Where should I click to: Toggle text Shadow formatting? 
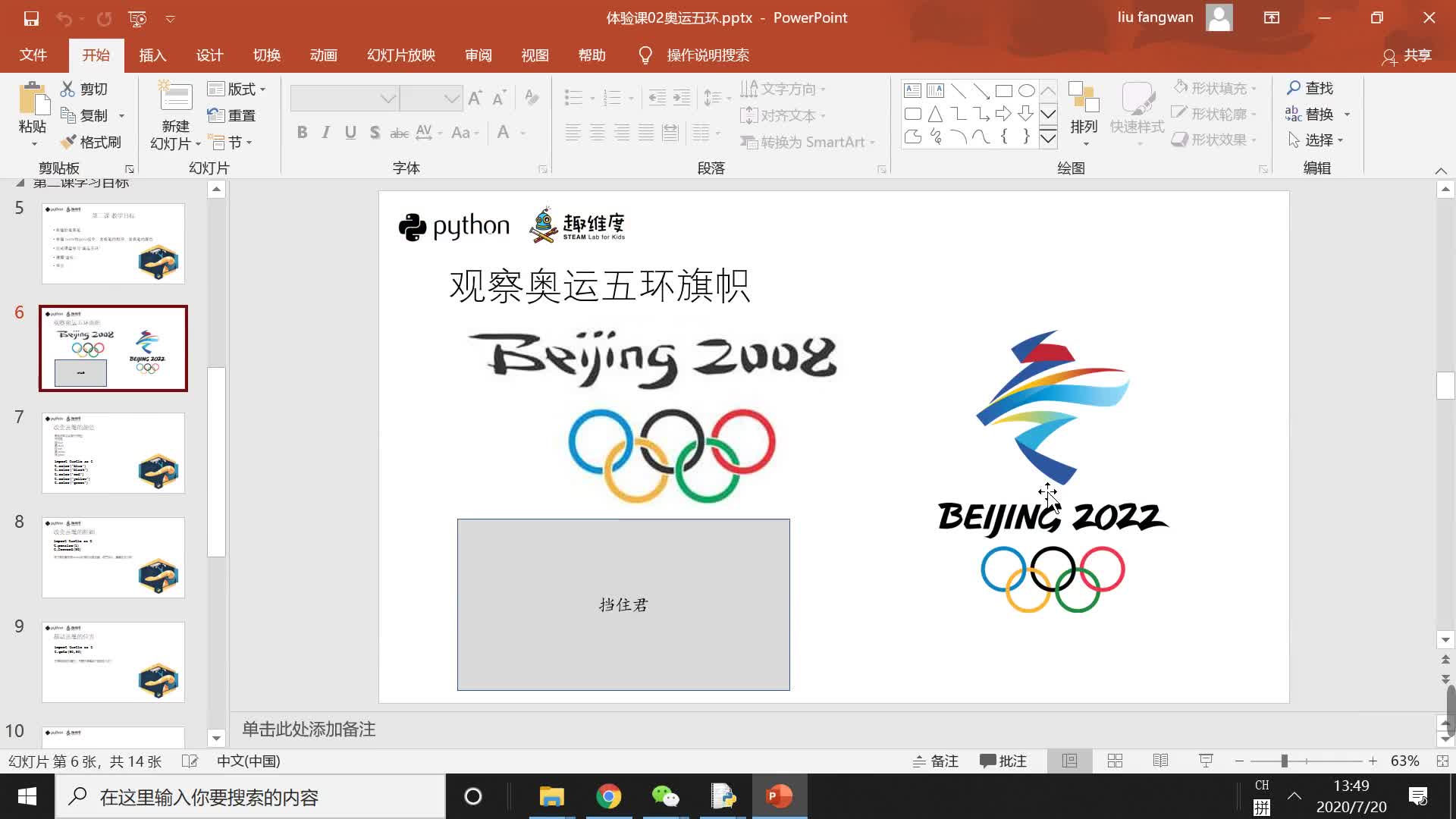[375, 133]
